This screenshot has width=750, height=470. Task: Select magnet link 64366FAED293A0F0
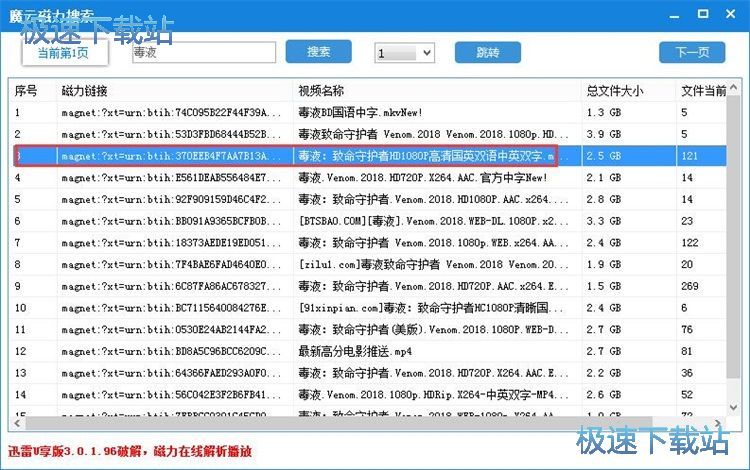(x=171, y=373)
